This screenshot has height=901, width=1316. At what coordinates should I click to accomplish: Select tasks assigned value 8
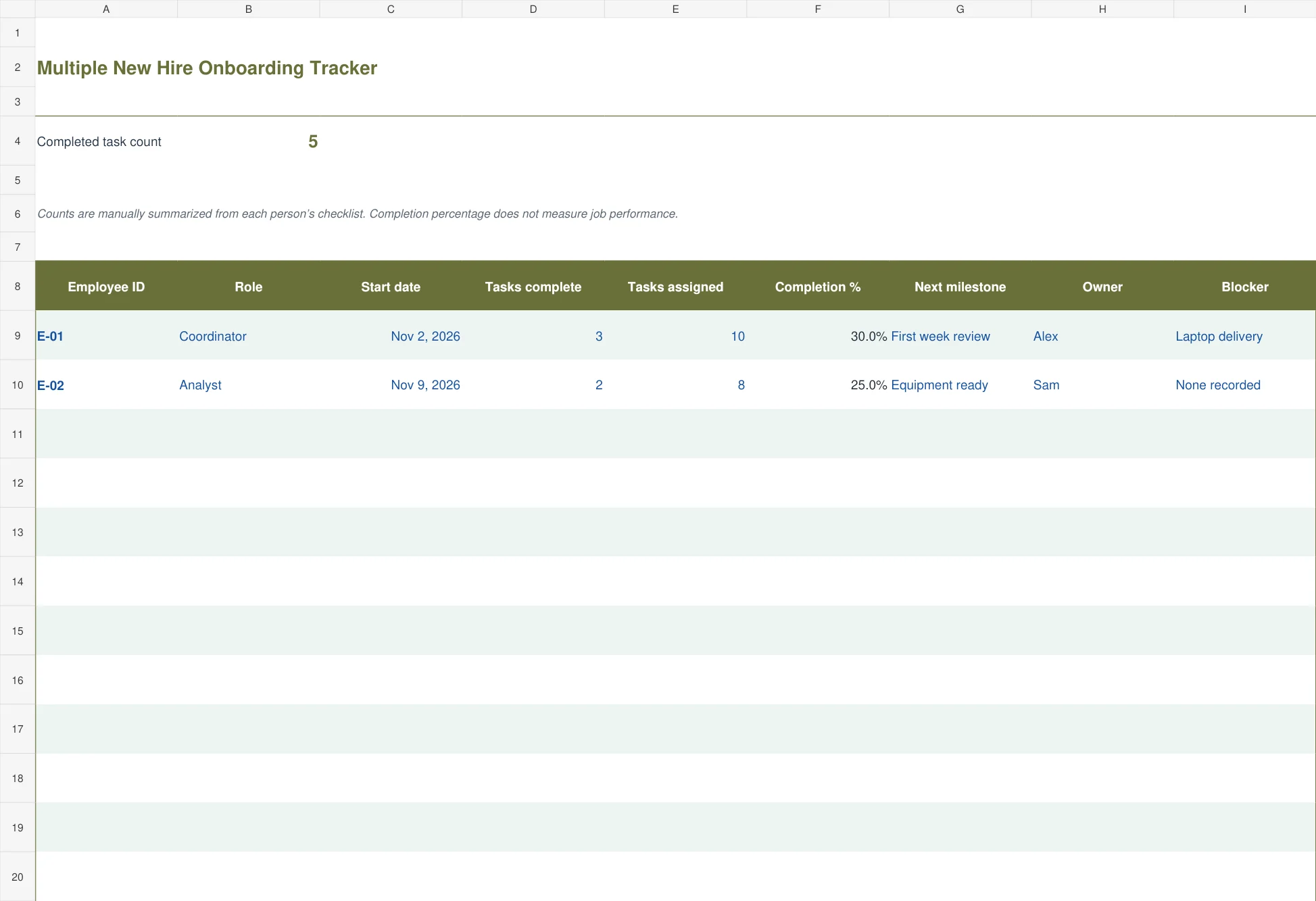tap(675, 385)
